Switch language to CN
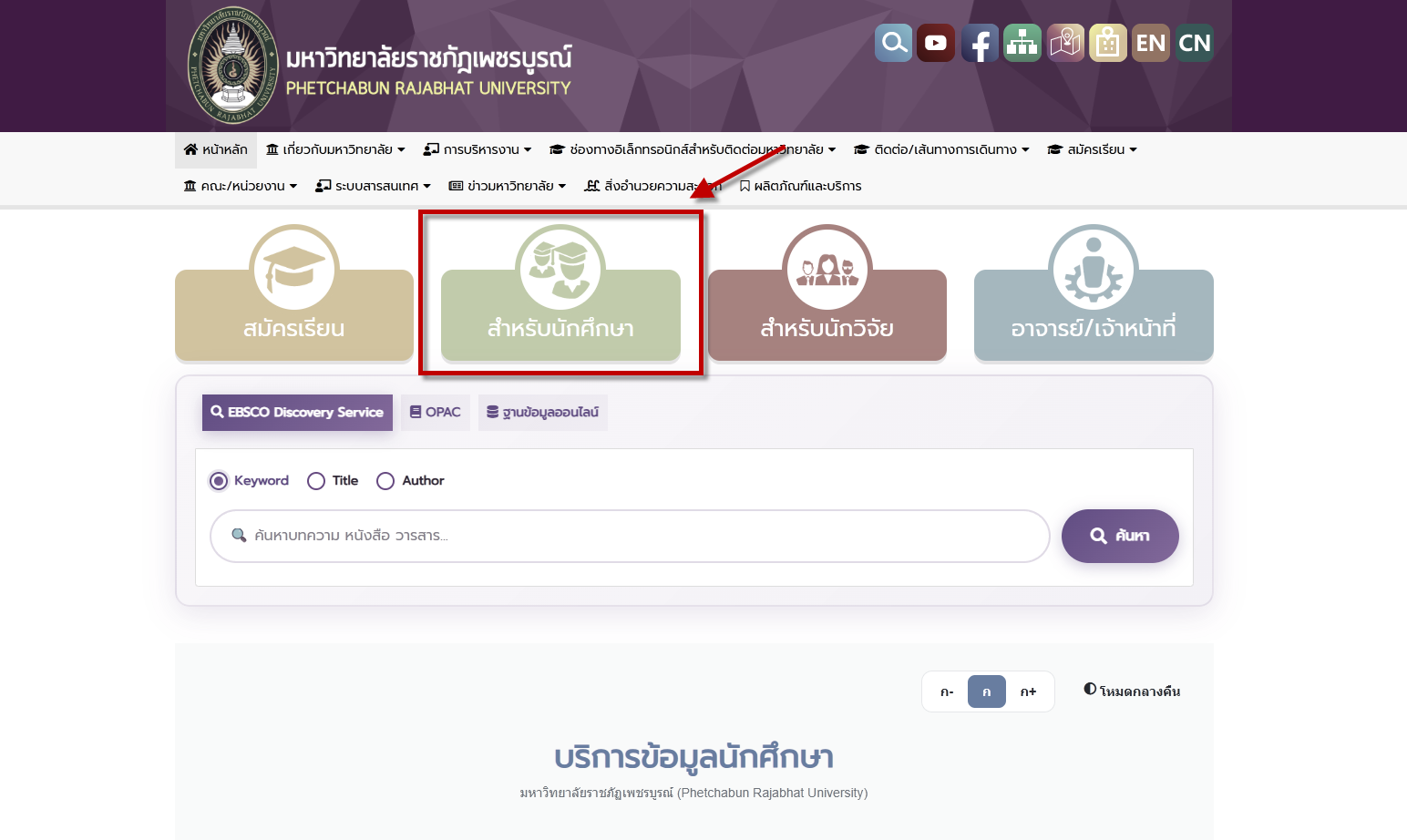 (1195, 43)
